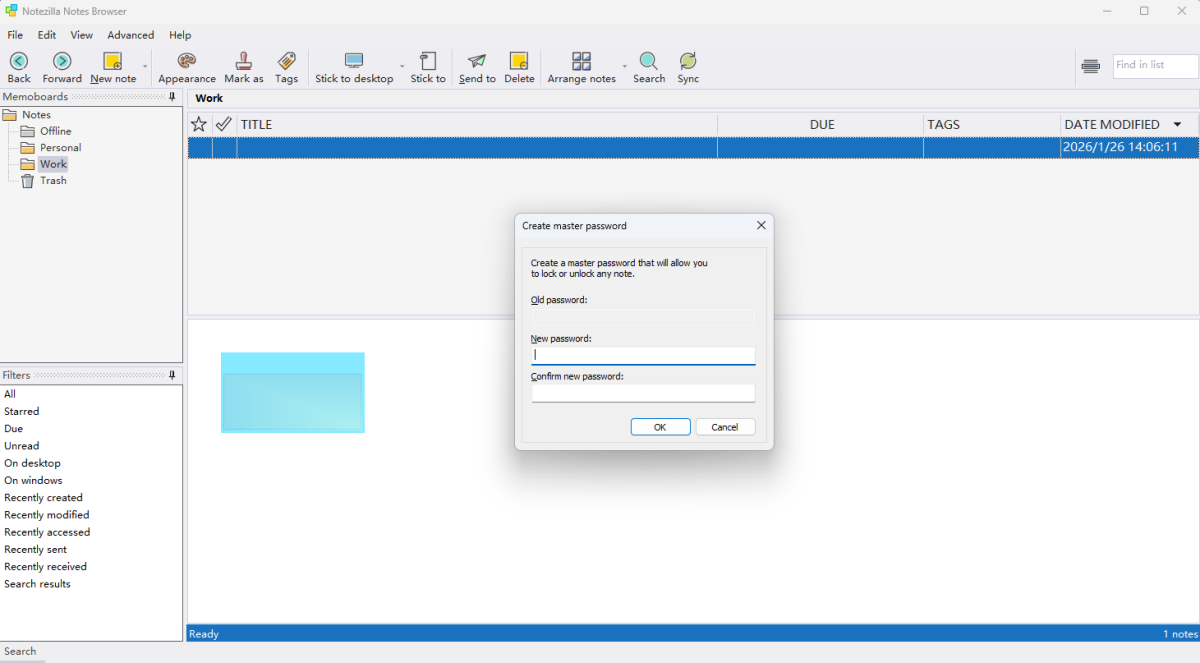Open the Advanced menu

click(x=131, y=35)
